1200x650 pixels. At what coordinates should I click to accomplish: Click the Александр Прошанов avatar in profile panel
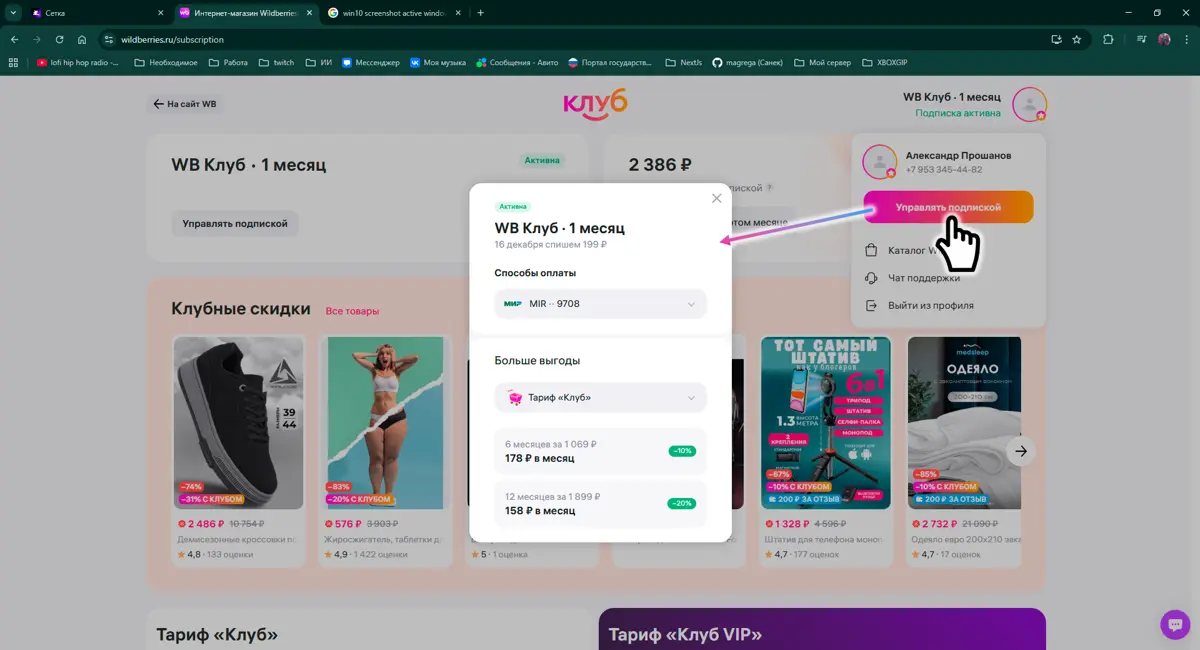[x=879, y=161]
